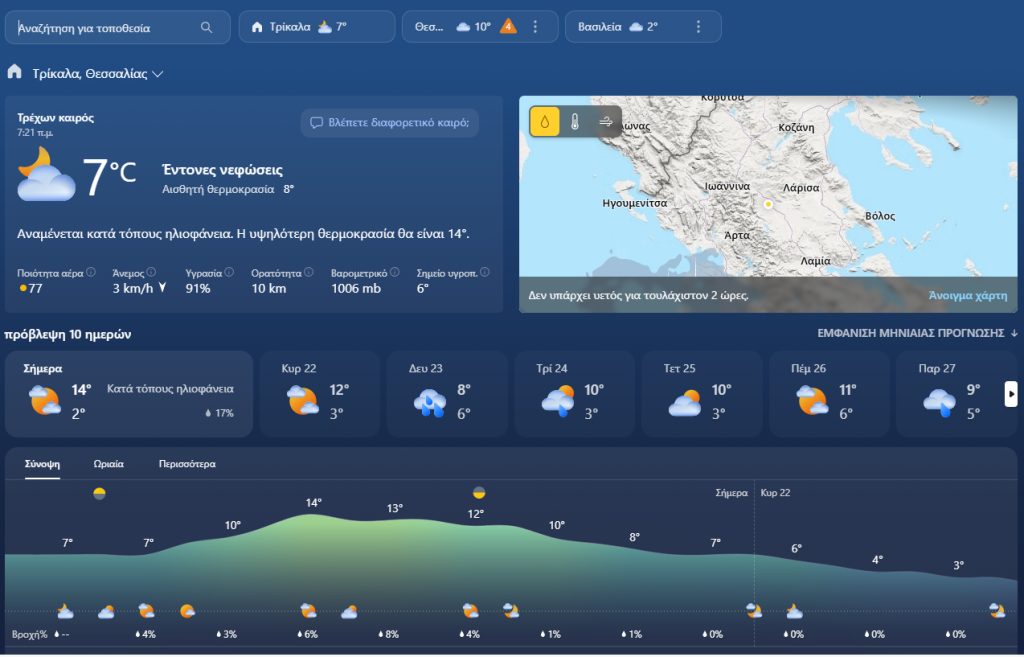Click the visibility info icon
This screenshot has width=1024, height=657.
[x=309, y=272]
